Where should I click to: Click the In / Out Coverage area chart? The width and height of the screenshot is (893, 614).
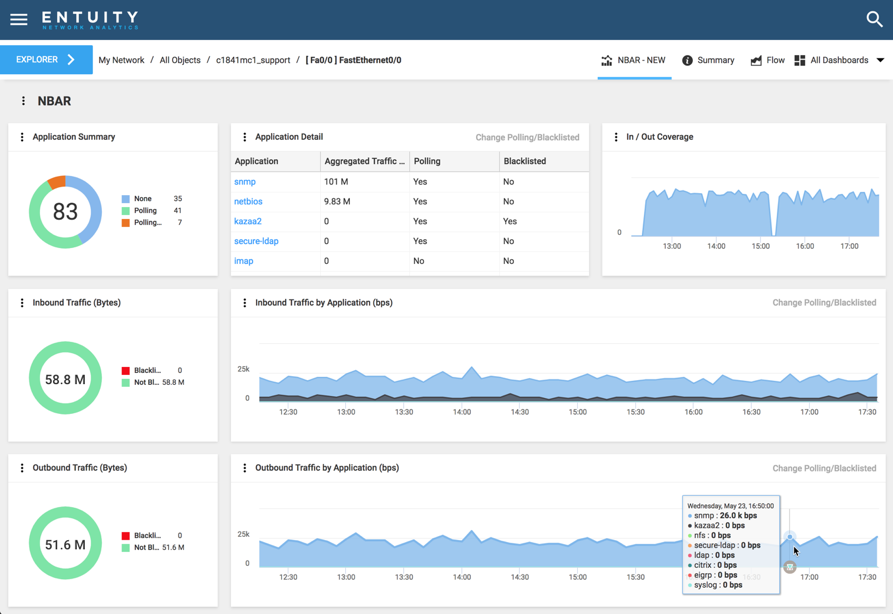(755, 212)
